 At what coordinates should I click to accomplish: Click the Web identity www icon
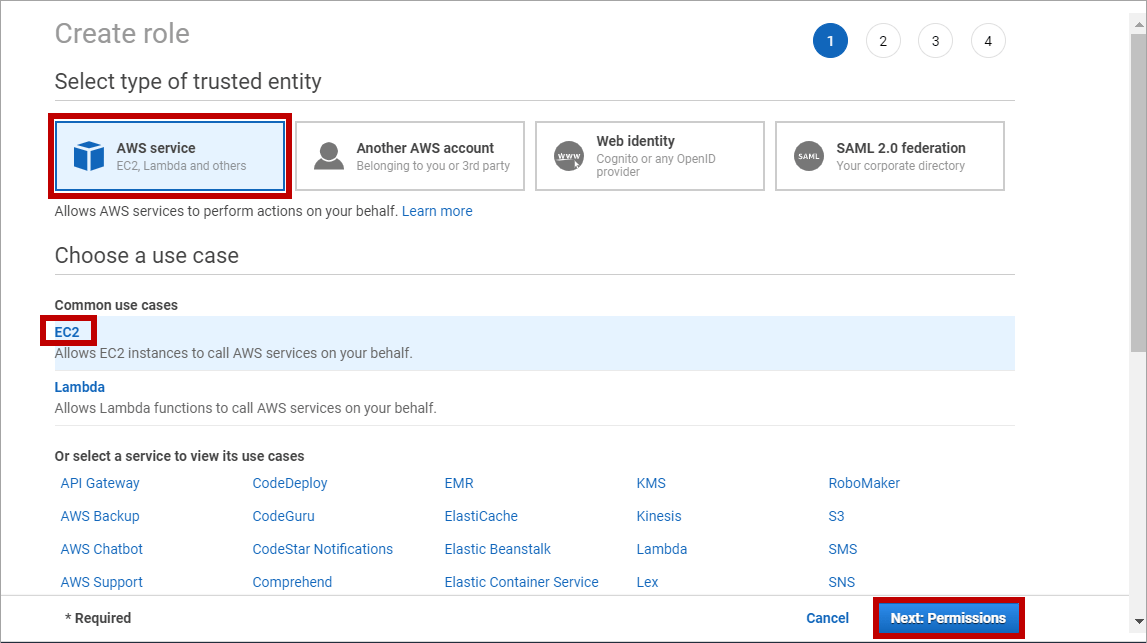tap(569, 156)
